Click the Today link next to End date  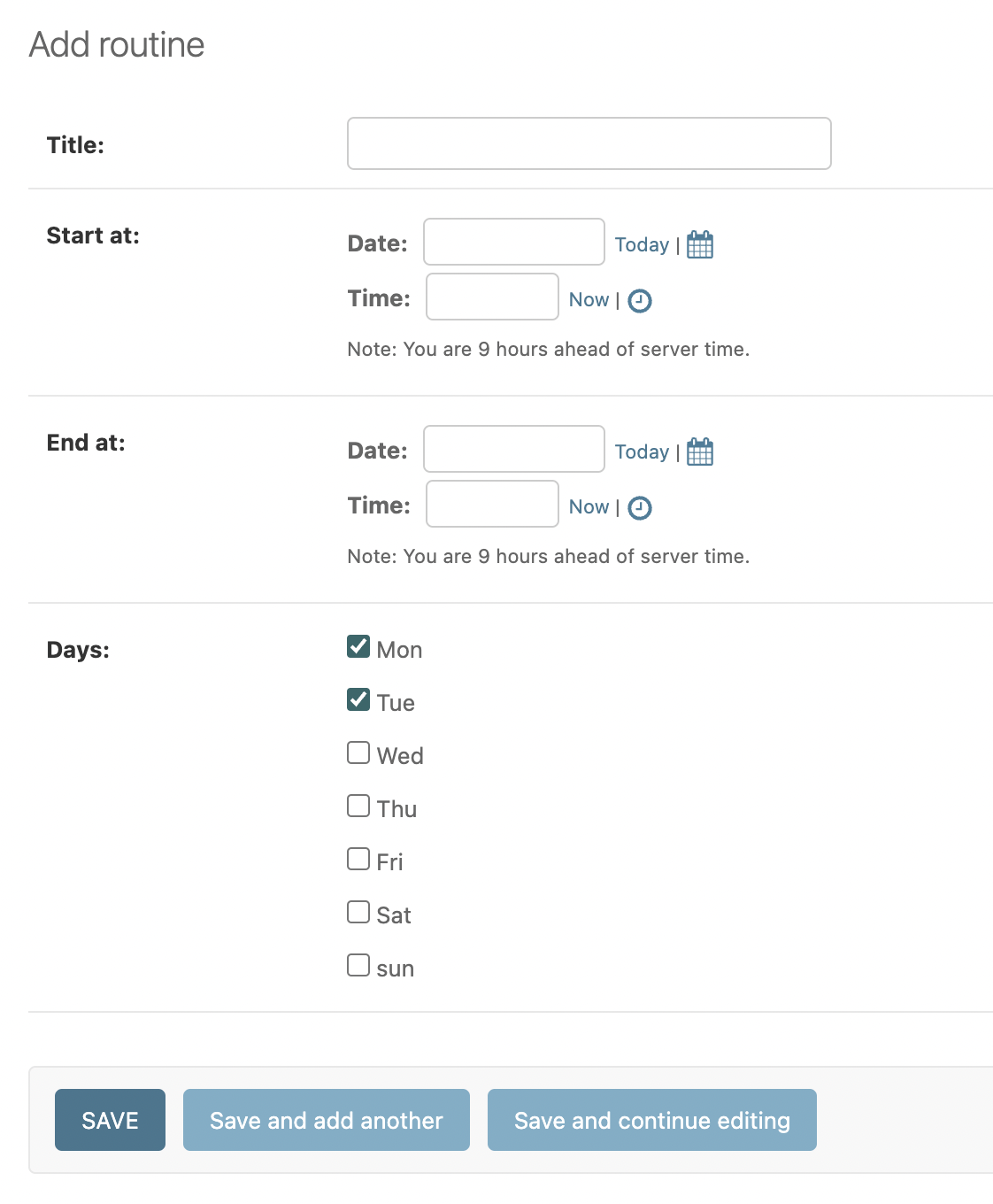pyautogui.click(x=642, y=451)
